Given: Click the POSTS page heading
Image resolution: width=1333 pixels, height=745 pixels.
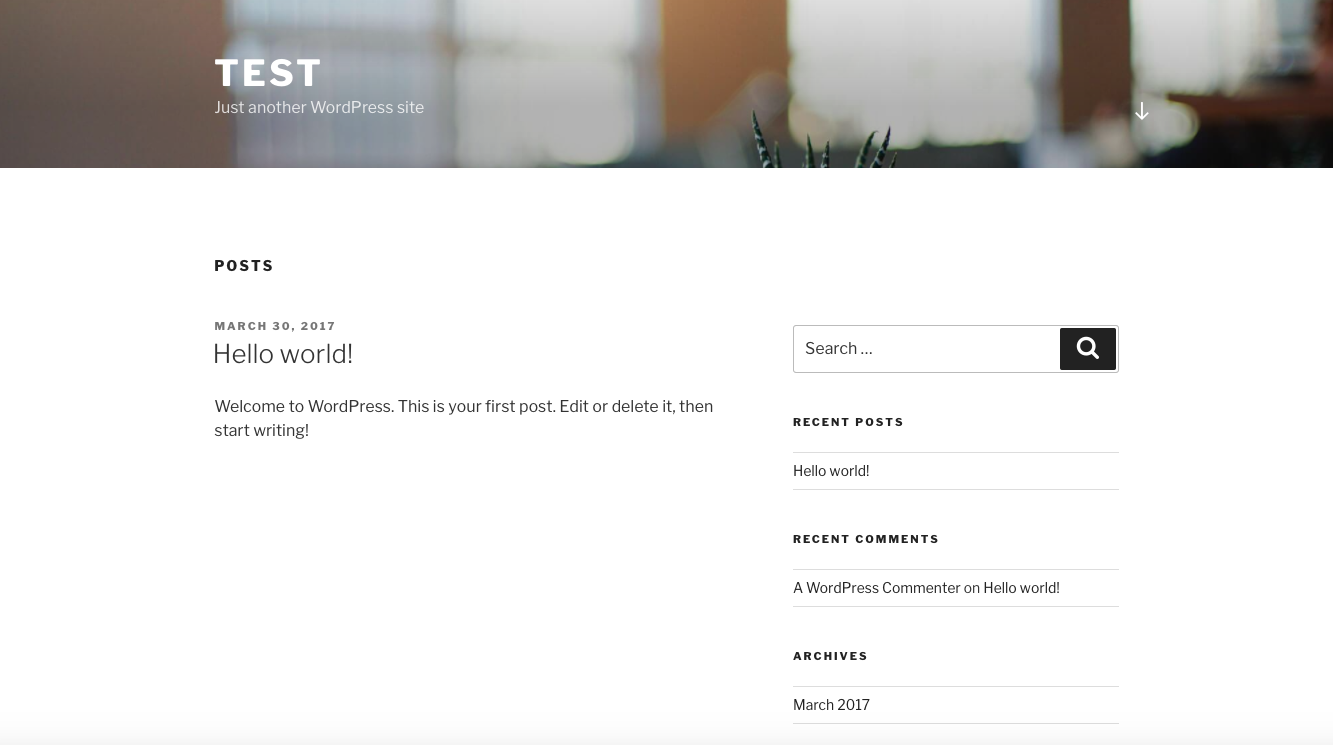Looking at the screenshot, I should [x=244, y=266].
